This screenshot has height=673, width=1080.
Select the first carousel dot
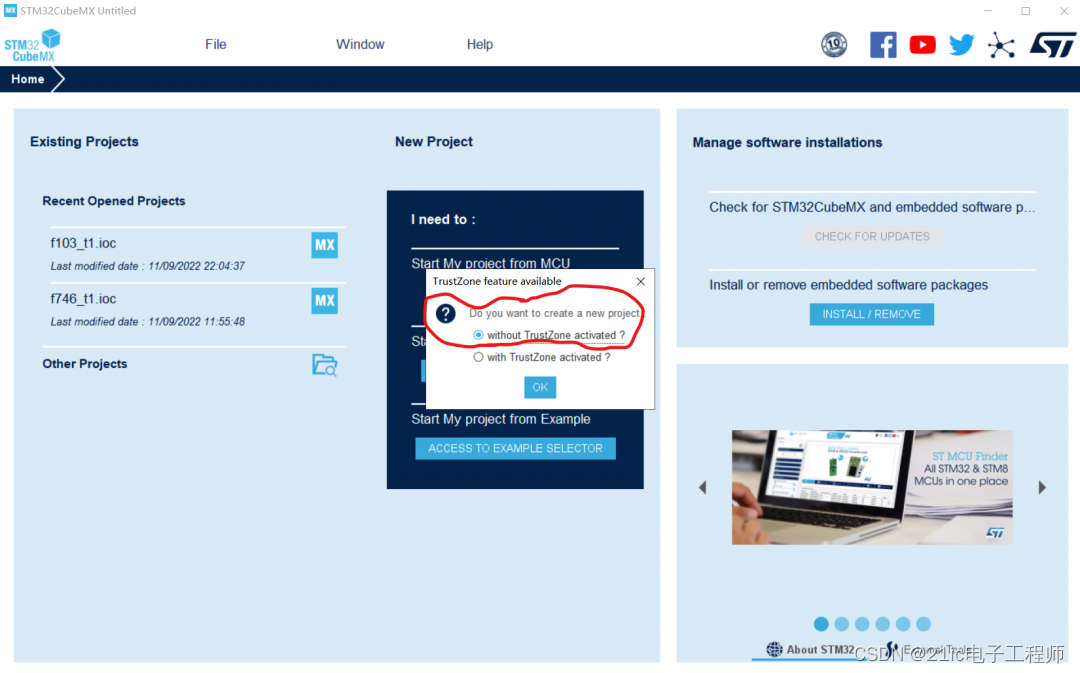tap(821, 624)
